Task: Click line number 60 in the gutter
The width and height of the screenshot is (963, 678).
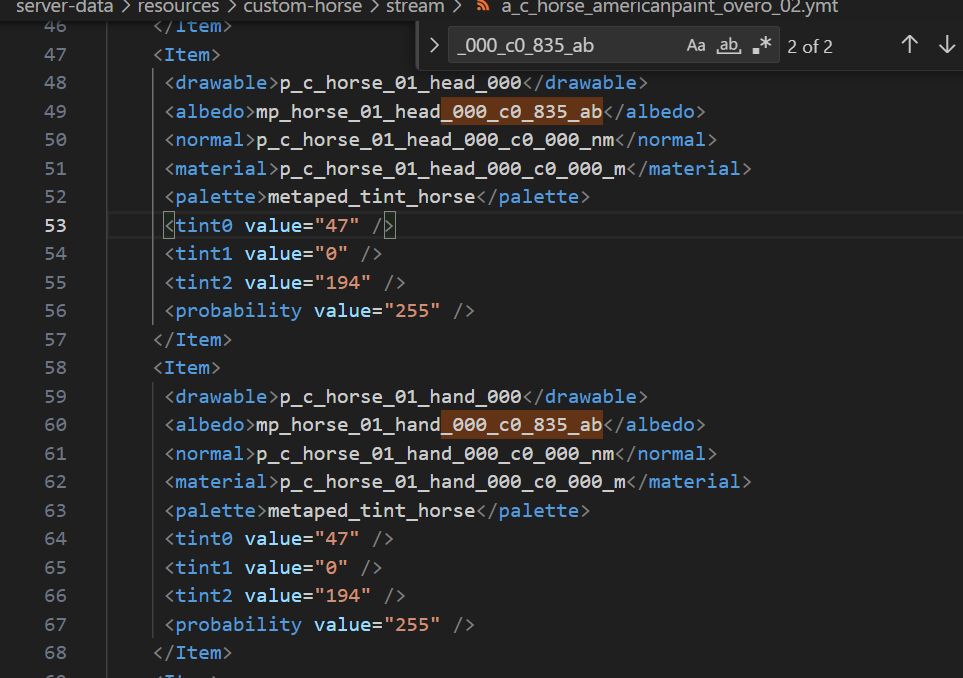Action: [x=55, y=425]
